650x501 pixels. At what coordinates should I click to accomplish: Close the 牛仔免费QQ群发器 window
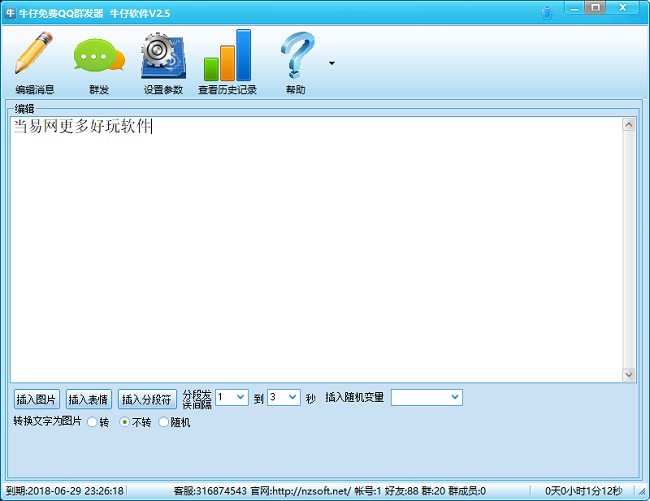[622, 7]
